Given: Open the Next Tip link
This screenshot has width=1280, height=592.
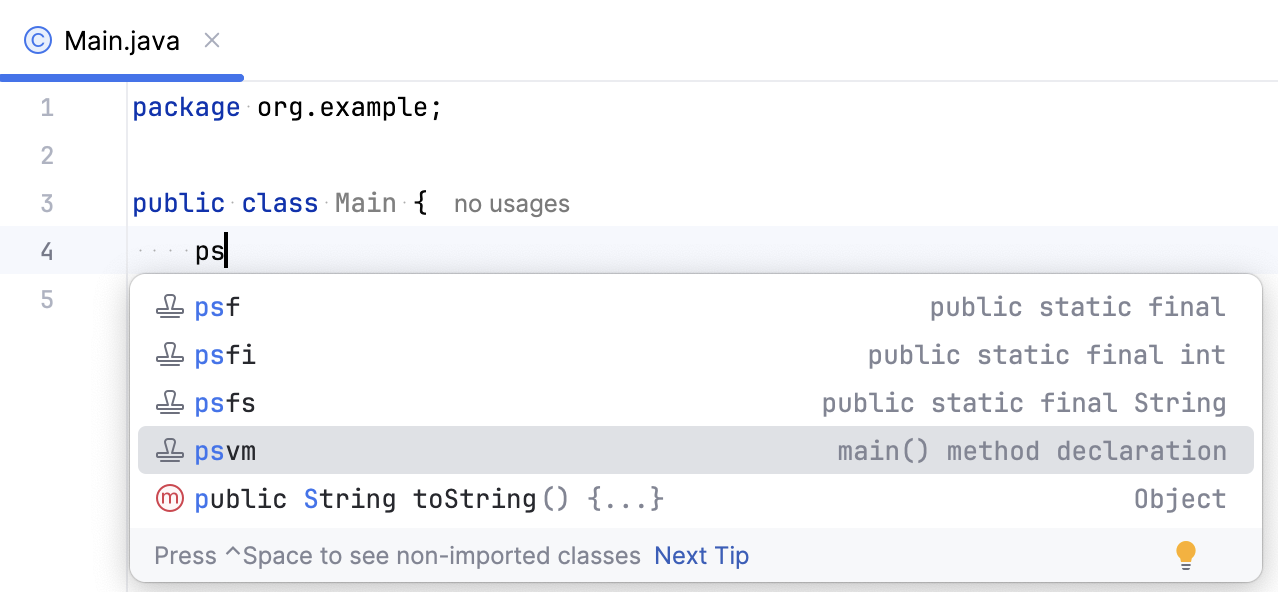Looking at the screenshot, I should click(701, 555).
